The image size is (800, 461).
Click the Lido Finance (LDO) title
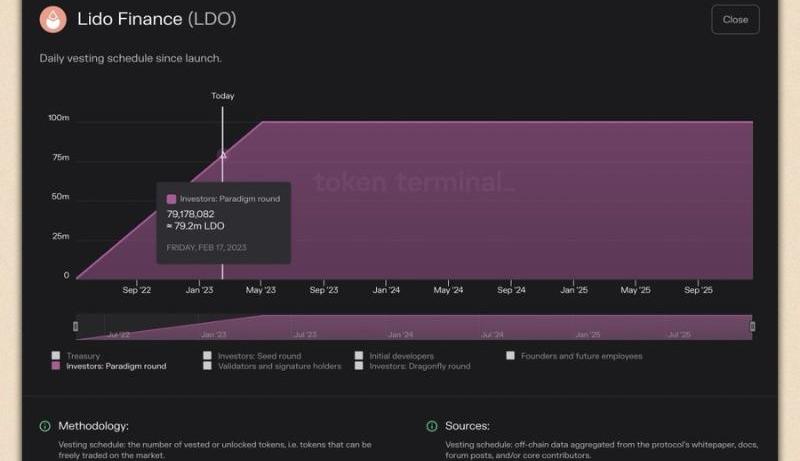click(157, 19)
